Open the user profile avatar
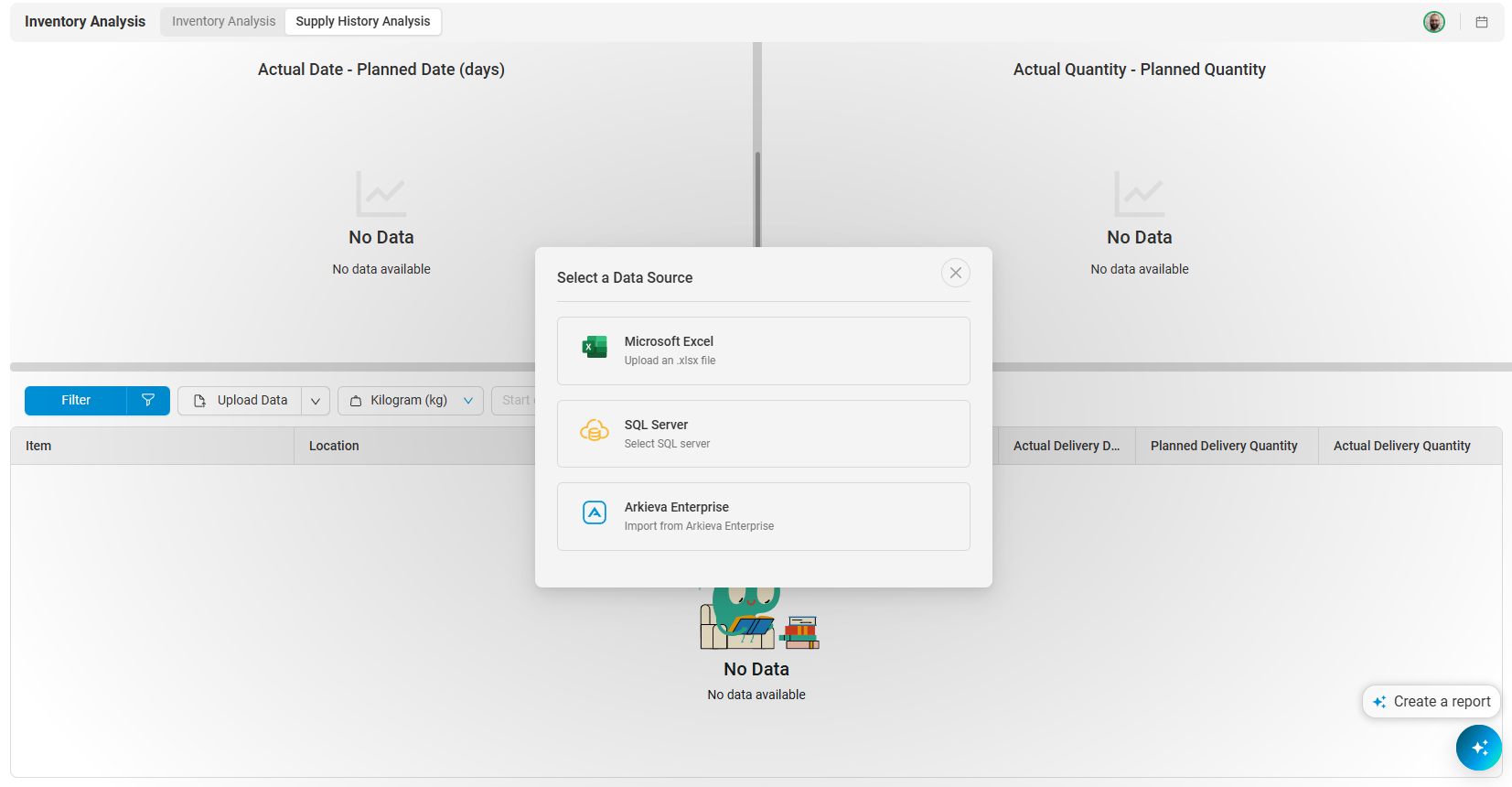This screenshot has width=1512, height=787. tap(1433, 22)
